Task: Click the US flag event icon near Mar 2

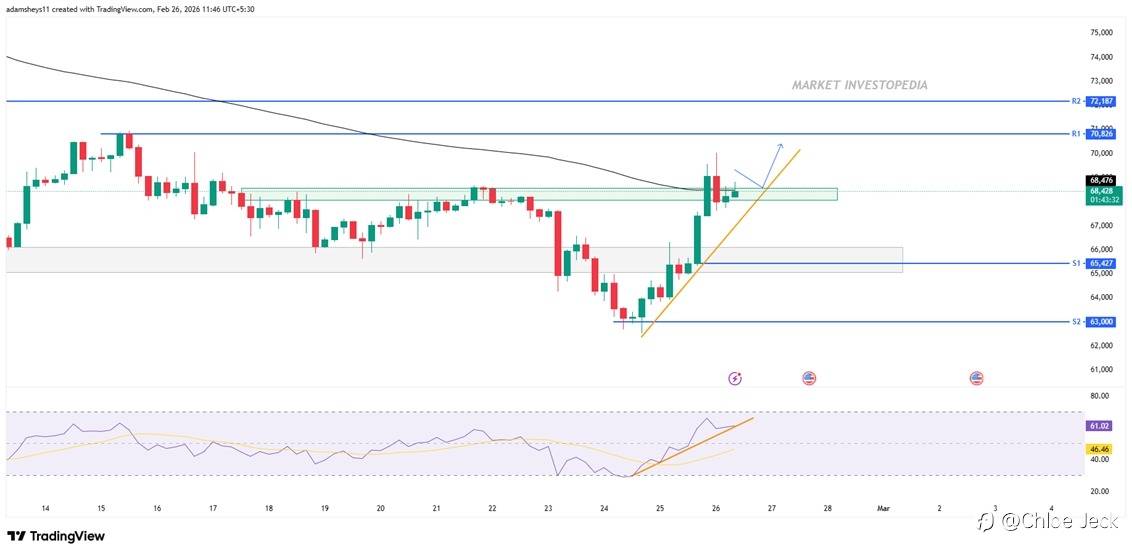Action: pos(976,378)
